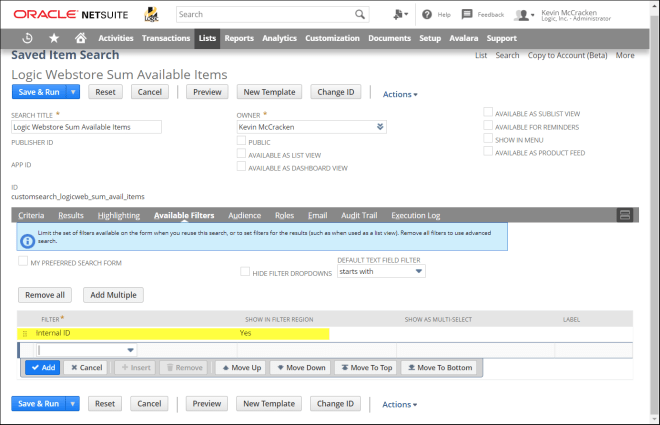Viewport: 660px width, 425px height.
Task: Open the Help question mark icon
Action: point(427,14)
